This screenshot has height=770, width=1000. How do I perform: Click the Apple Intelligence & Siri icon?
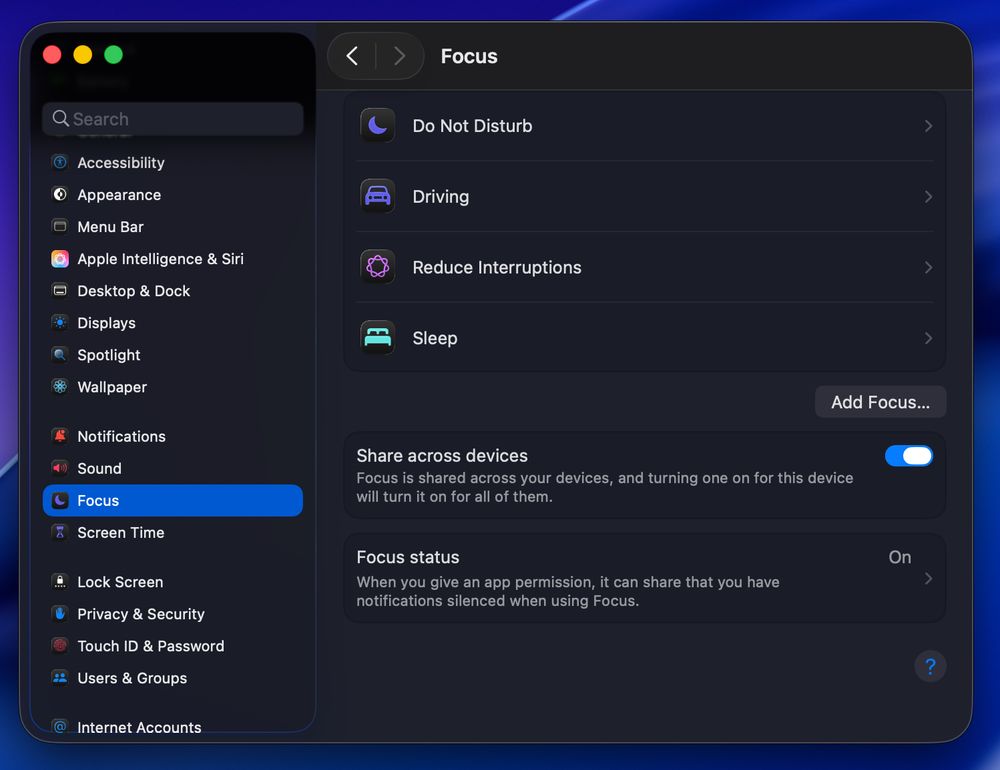coord(60,258)
